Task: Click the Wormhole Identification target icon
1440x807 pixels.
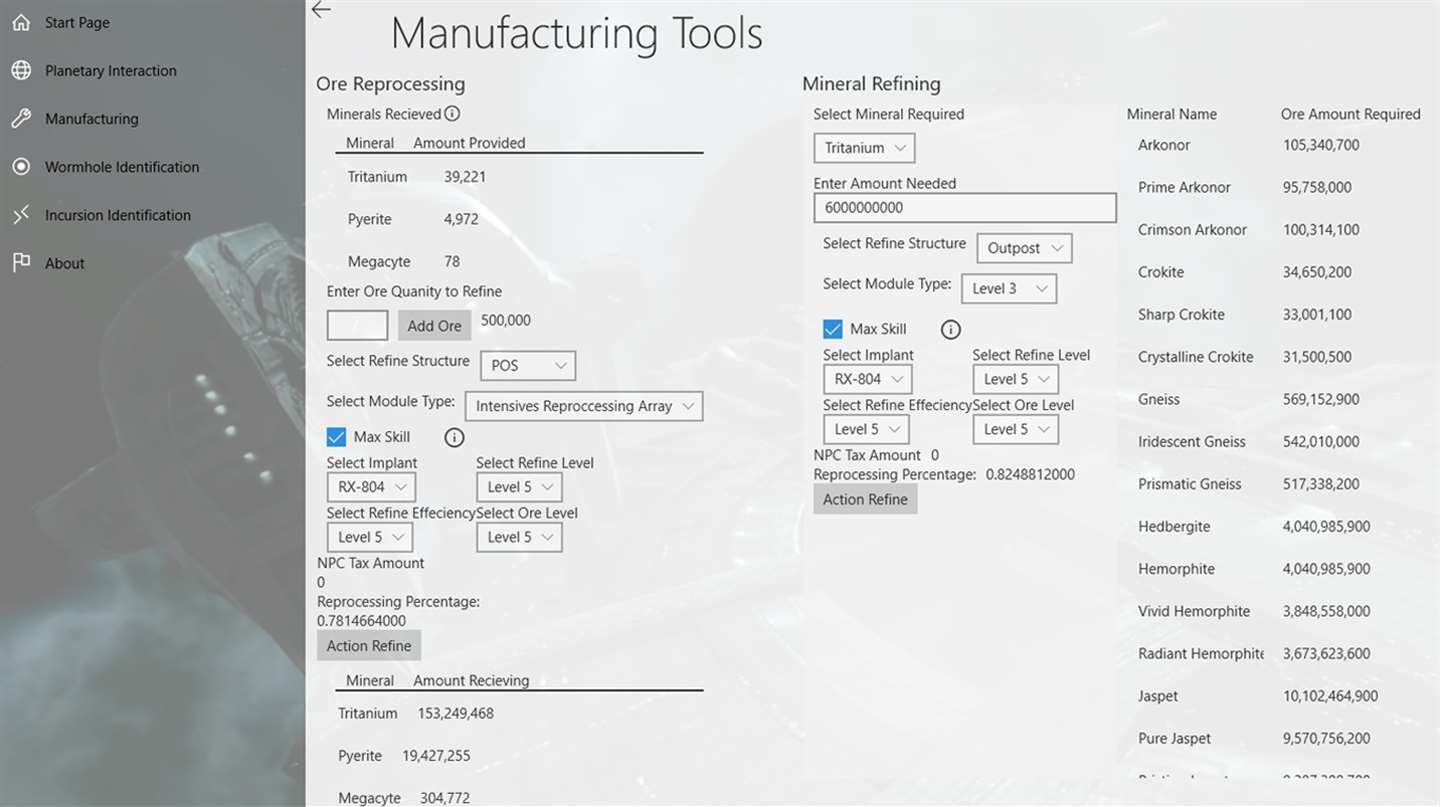Action: coord(21,166)
